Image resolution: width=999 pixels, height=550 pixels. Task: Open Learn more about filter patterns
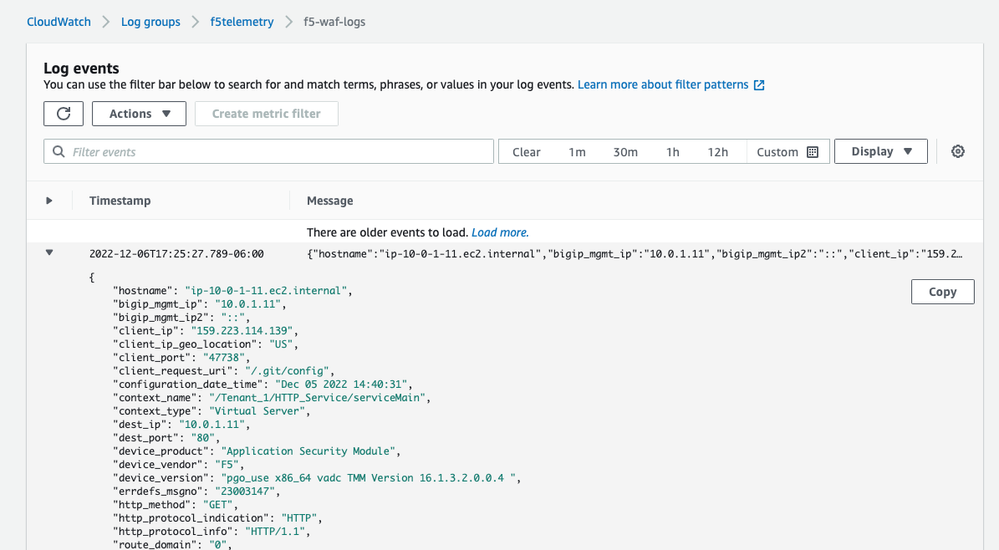point(663,85)
